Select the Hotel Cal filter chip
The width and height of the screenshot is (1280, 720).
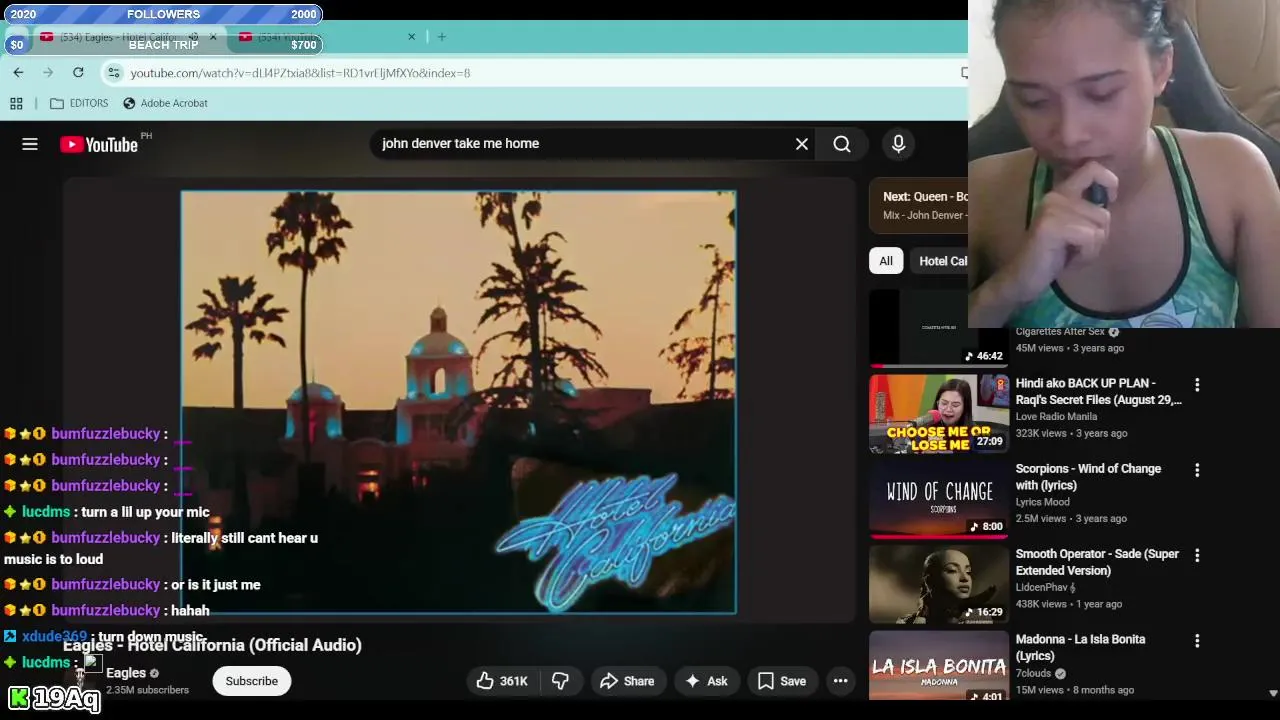[x=940, y=261]
